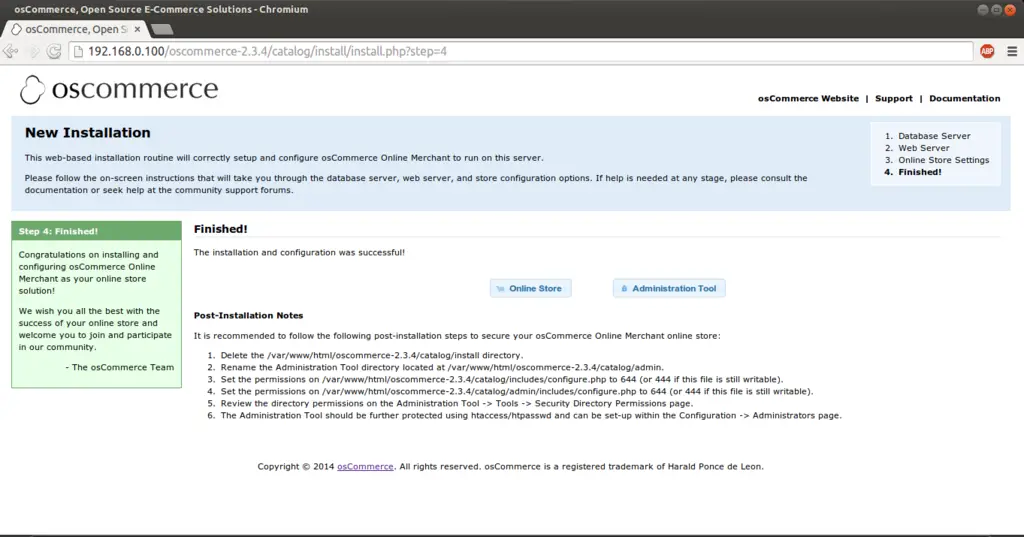Click the browser back arrow

[10, 52]
